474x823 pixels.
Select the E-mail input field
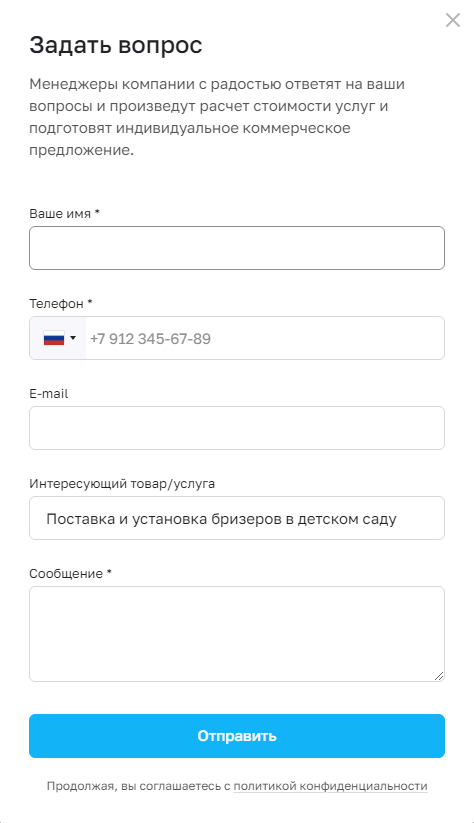coord(237,428)
